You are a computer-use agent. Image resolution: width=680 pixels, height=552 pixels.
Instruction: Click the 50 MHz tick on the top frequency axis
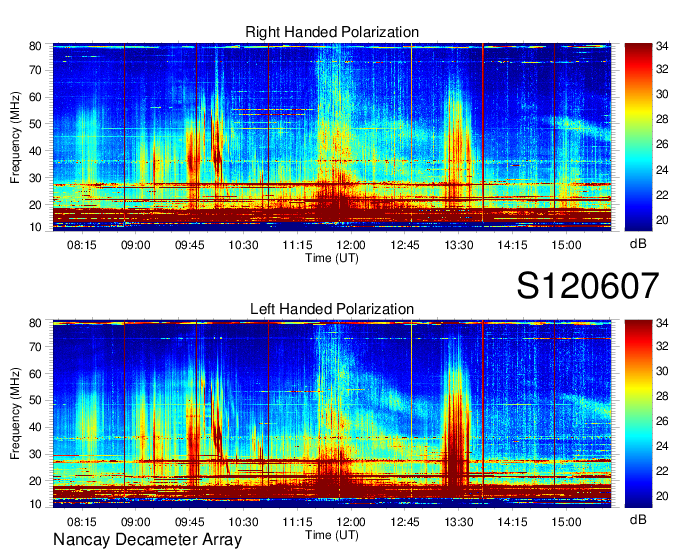pos(35,124)
